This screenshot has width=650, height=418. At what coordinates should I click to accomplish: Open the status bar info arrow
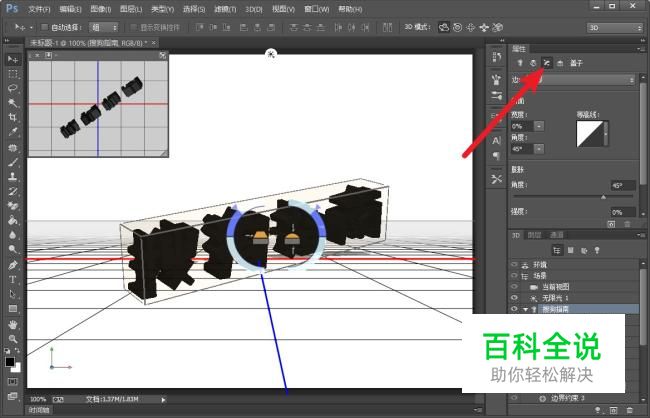pyautogui.click(x=163, y=400)
